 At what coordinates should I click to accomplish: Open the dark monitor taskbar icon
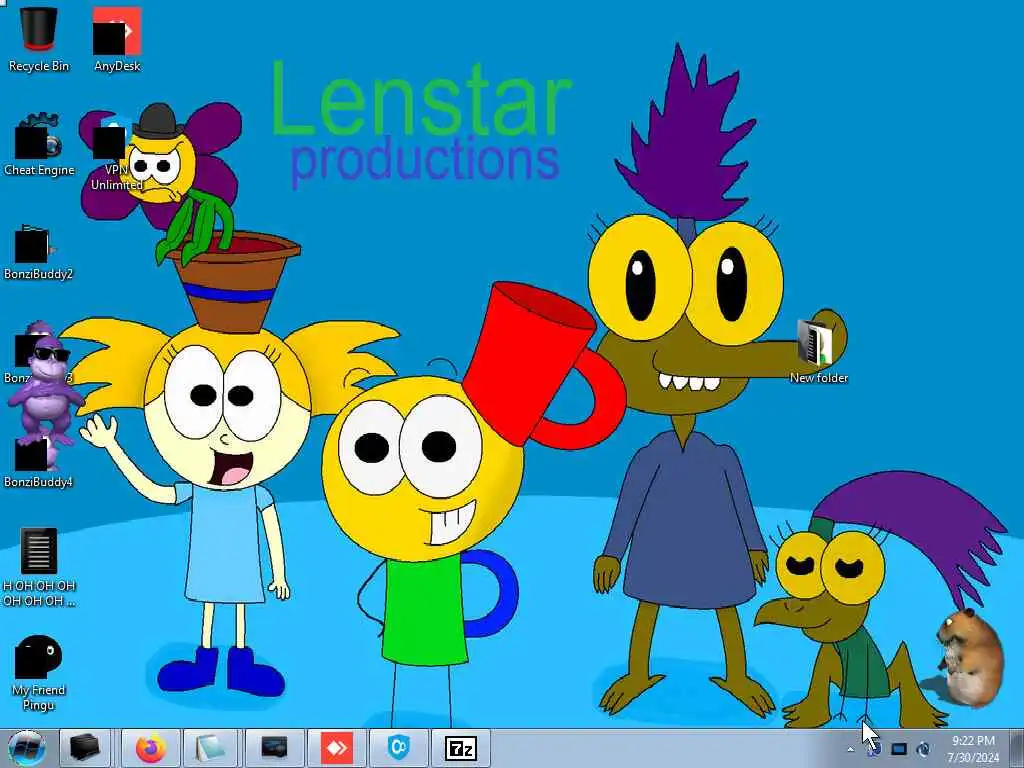274,748
